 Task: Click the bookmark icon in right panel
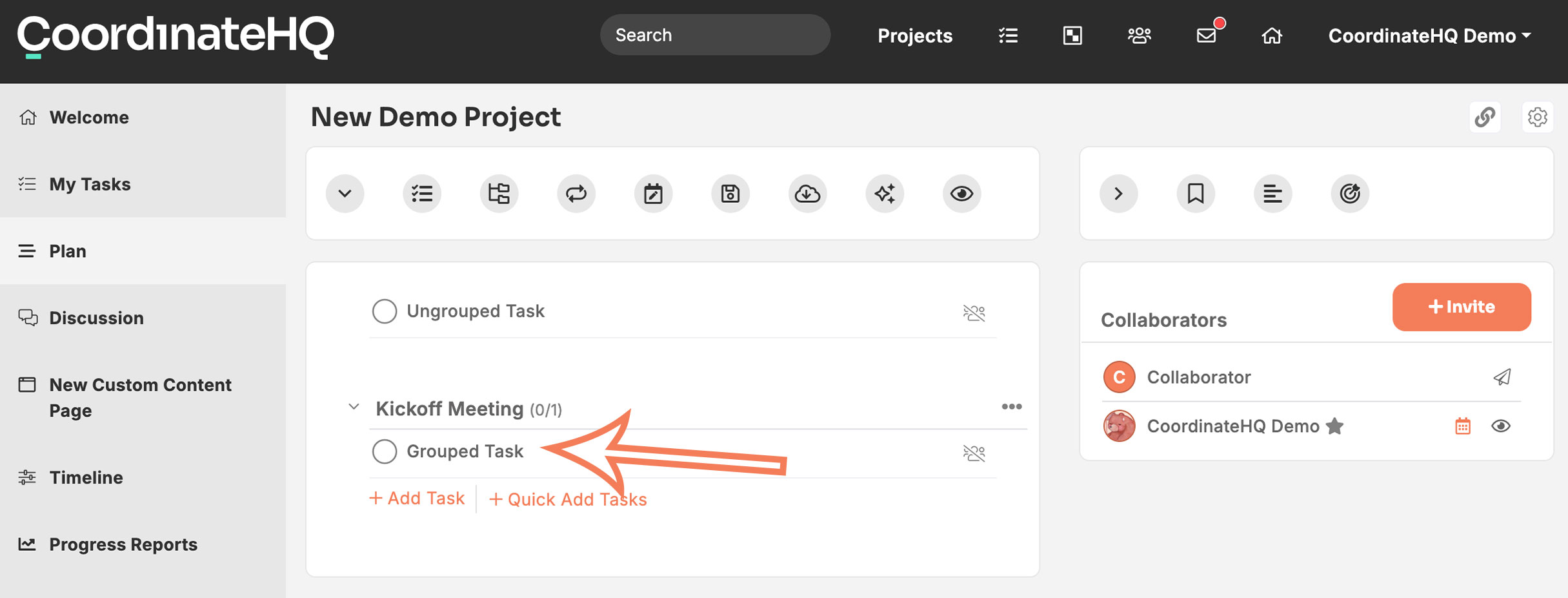(x=1196, y=193)
